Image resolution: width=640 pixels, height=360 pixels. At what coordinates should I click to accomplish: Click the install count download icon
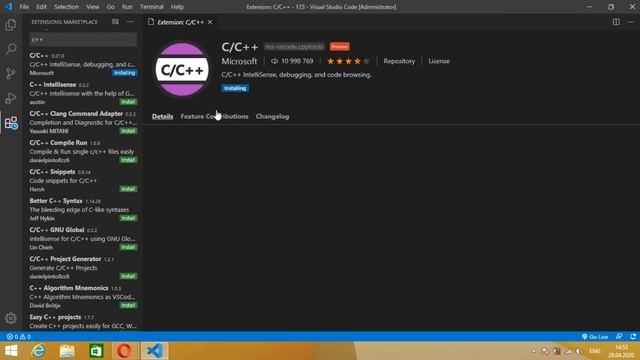(x=275, y=61)
